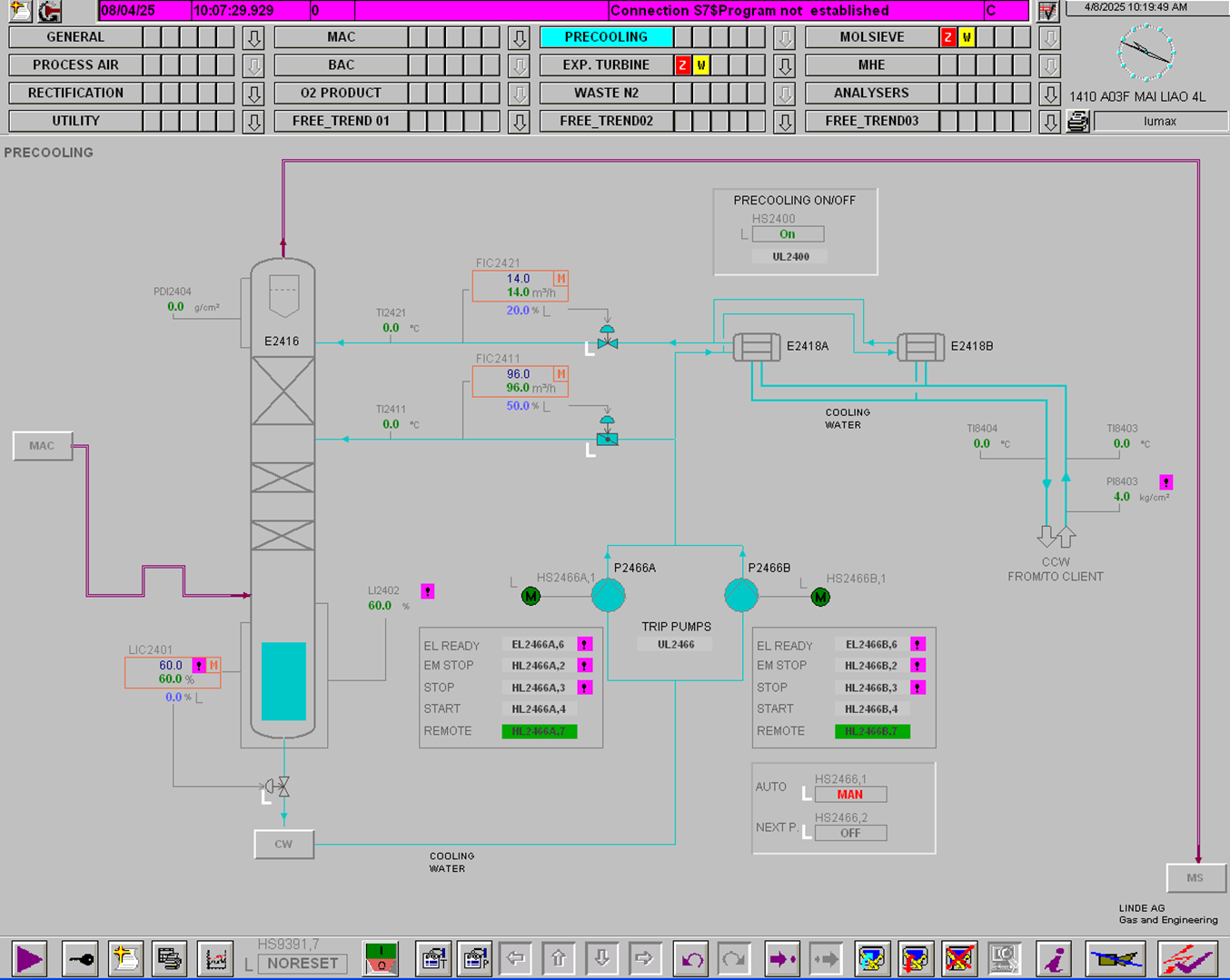The height and width of the screenshot is (980, 1230).
Task: Click the purple info icon
Action: coord(1054,959)
